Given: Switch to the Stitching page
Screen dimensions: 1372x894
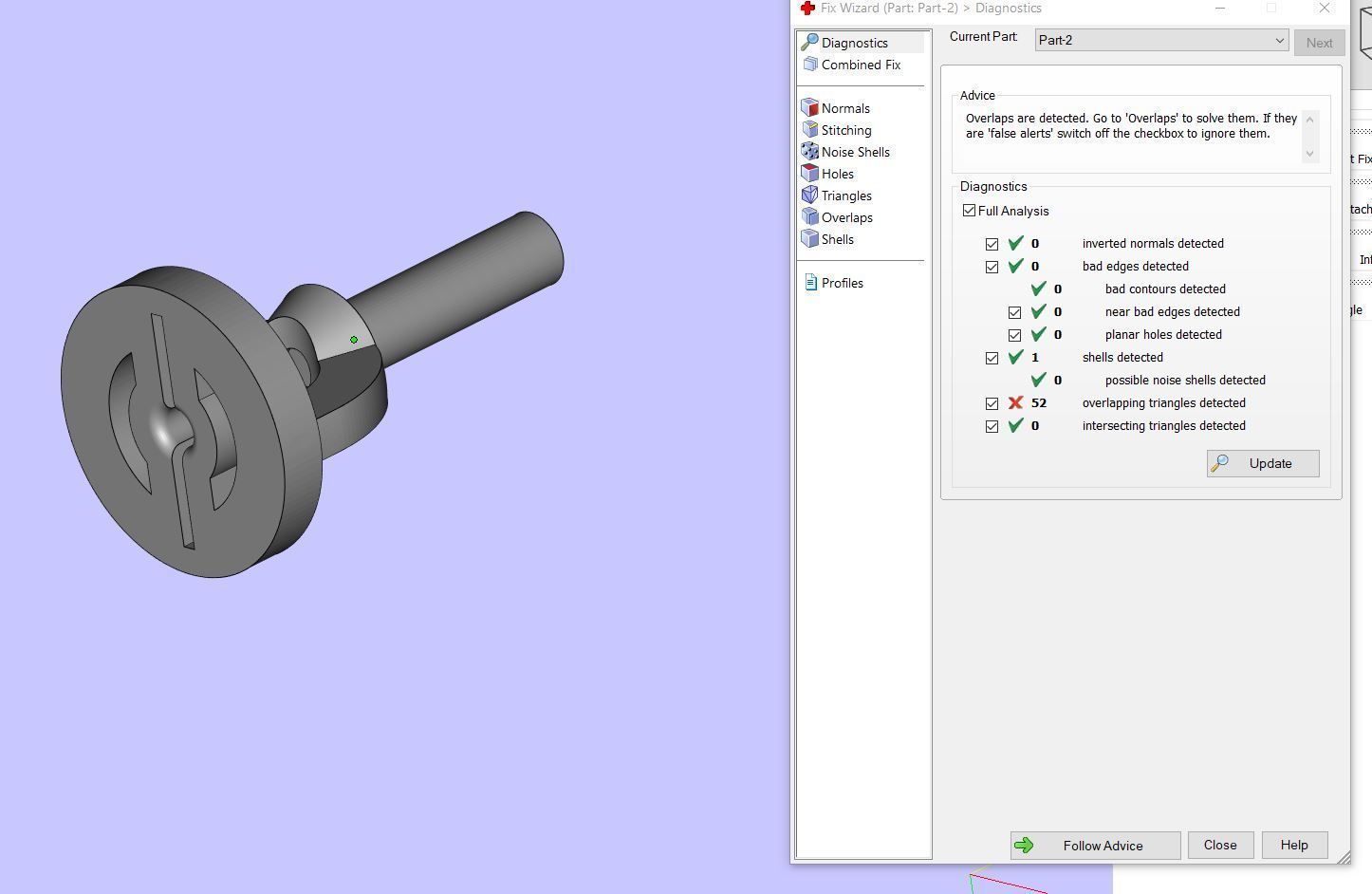Looking at the screenshot, I should (x=846, y=130).
